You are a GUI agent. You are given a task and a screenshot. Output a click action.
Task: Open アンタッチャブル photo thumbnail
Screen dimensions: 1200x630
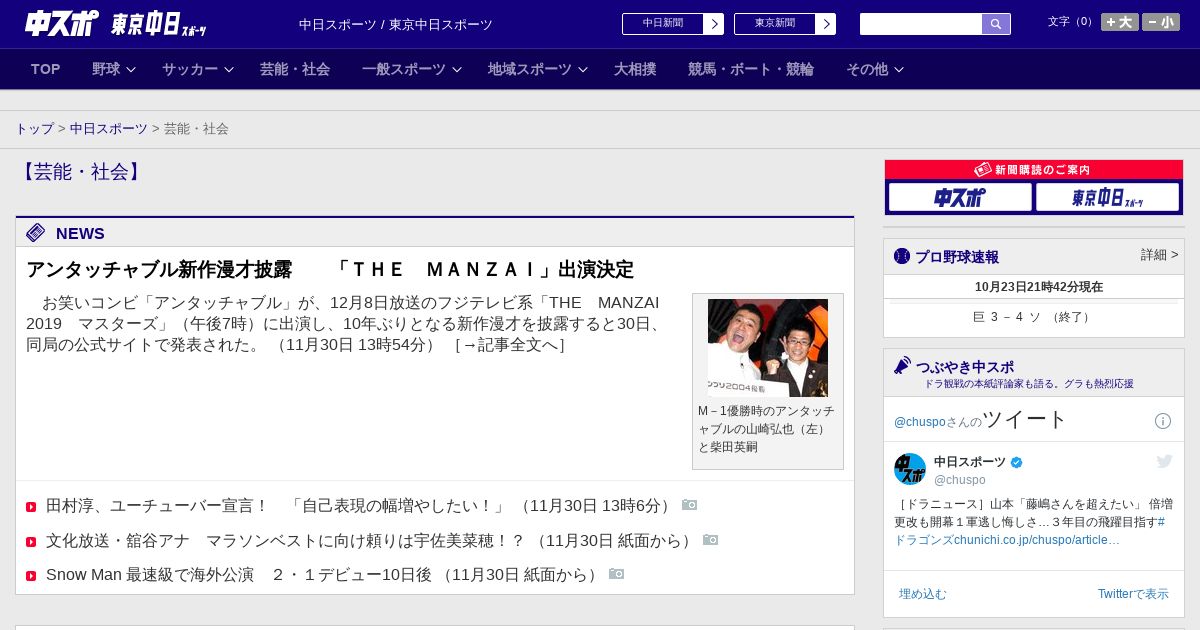coord(768,348)
